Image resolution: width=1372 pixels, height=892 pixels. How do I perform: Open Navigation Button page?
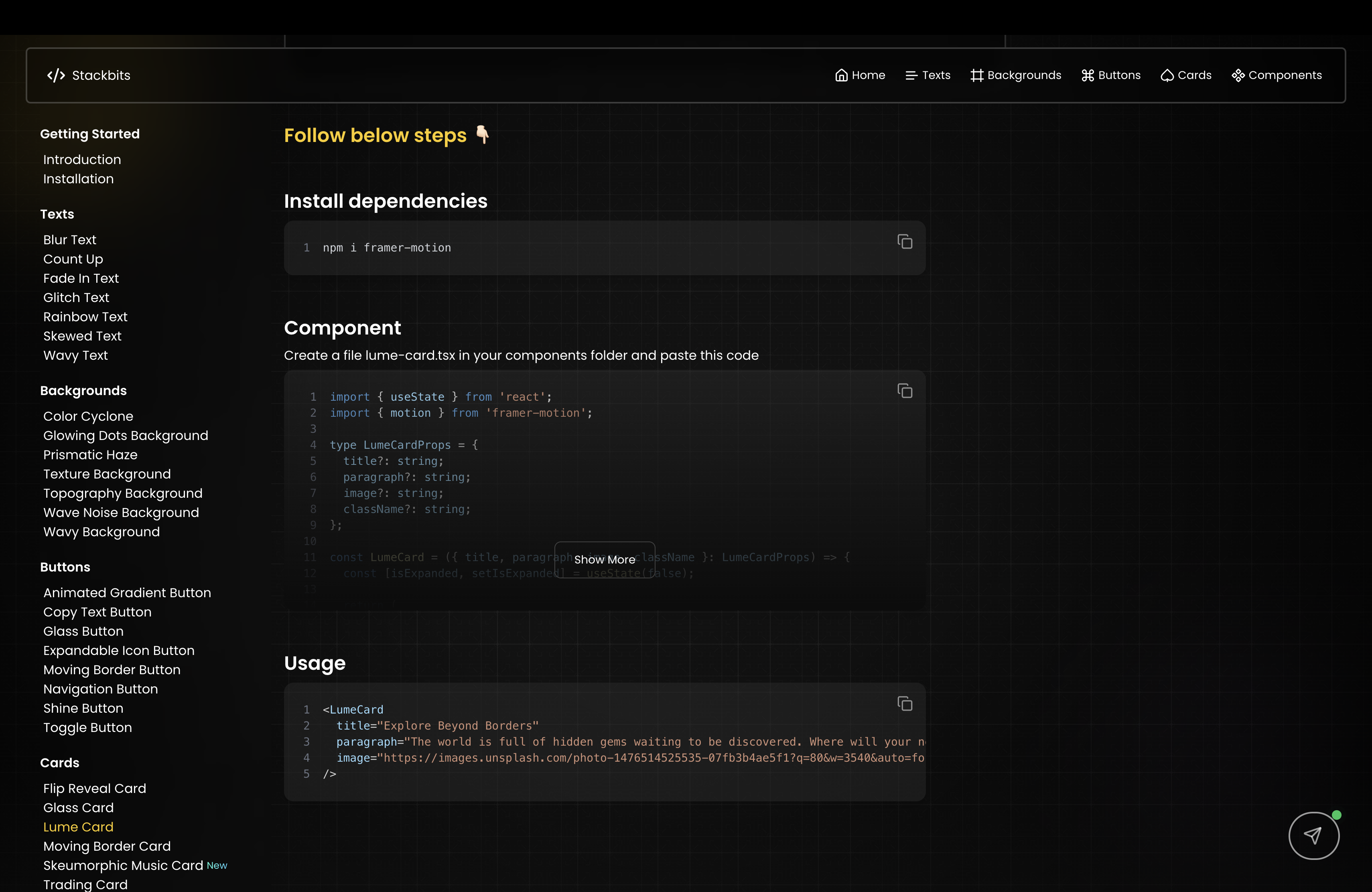click(100, 689)
